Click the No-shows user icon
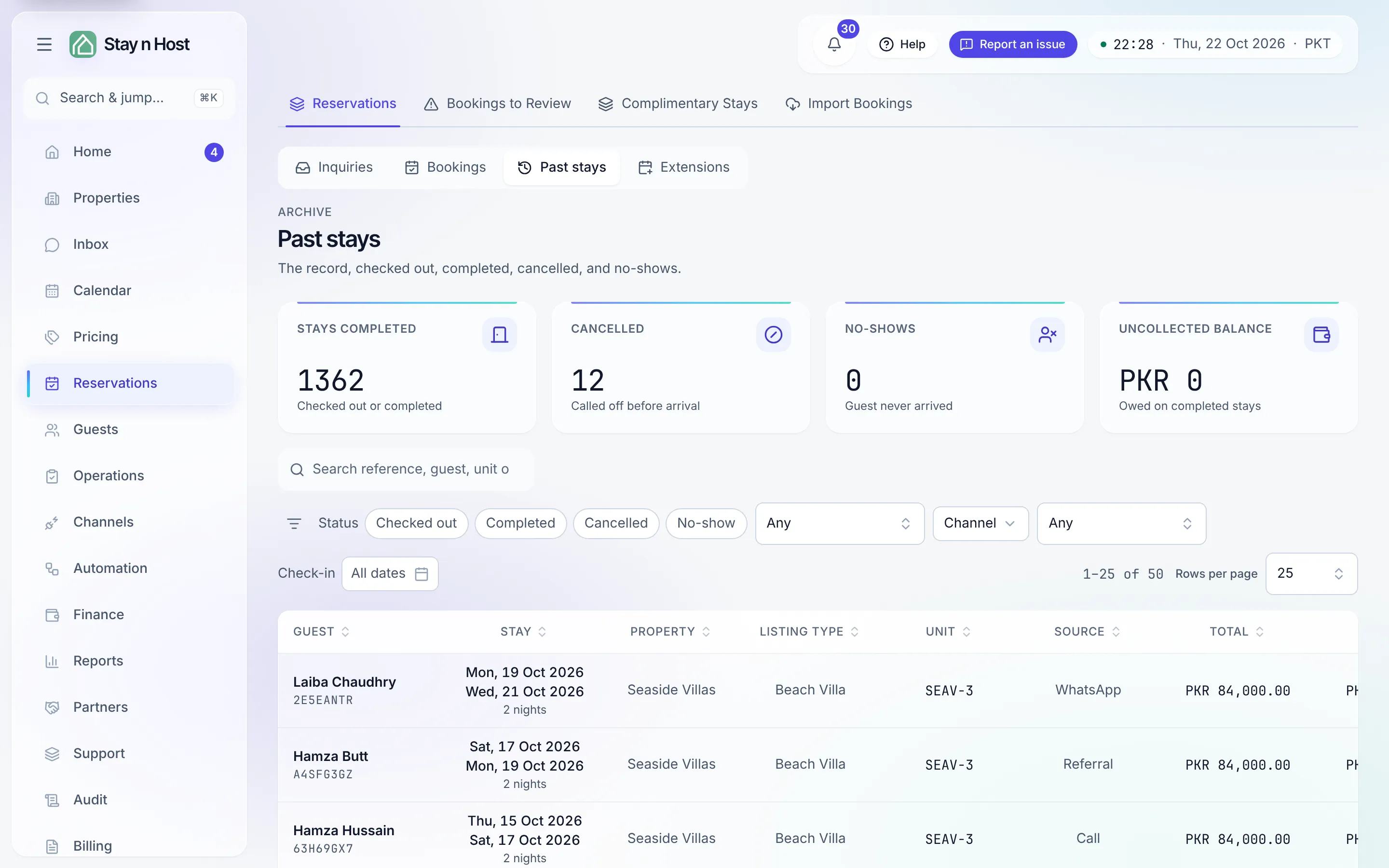Image resolution: width=1389 pixels, height=868 pixels. [1047, 335]
